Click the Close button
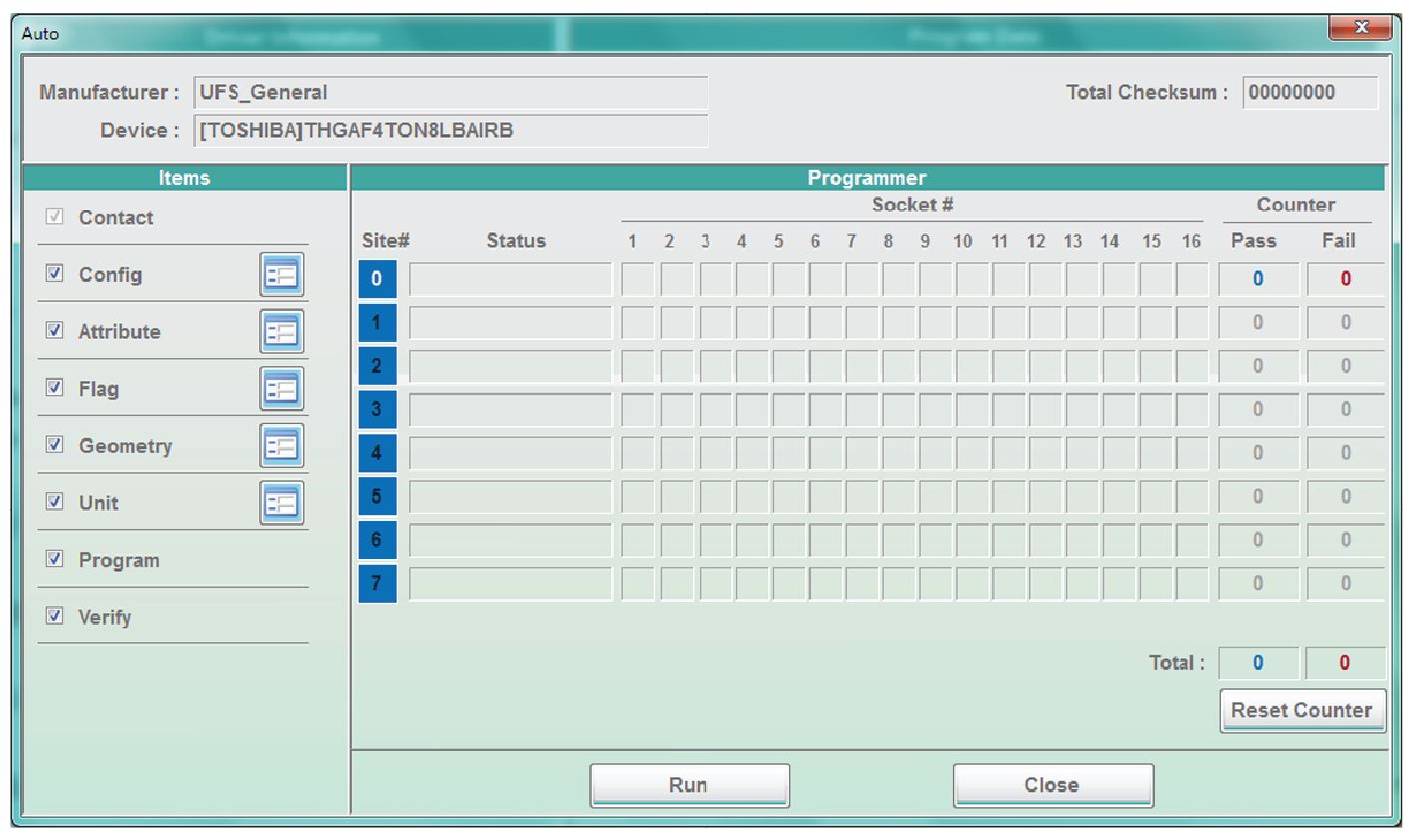 point(1053,784)
